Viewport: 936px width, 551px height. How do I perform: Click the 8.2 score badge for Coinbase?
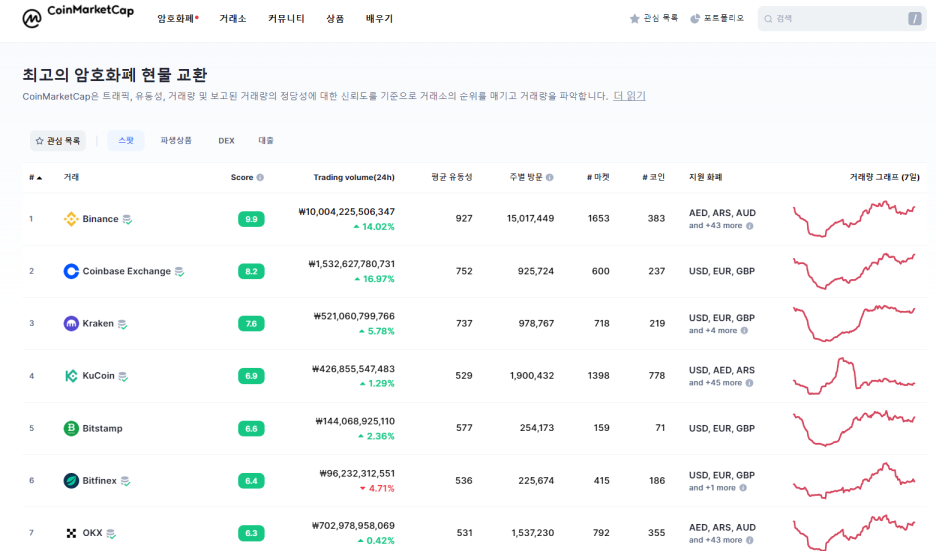[251, 272]
